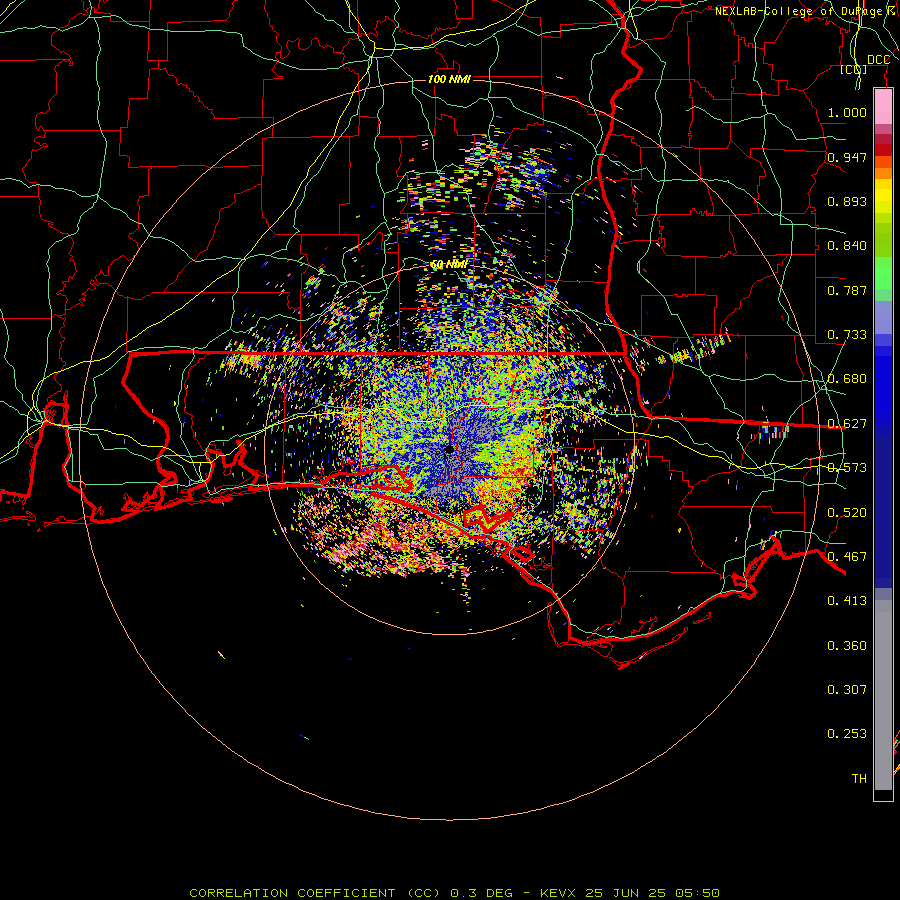Select the 0.787 legend value

click(x=847, y=290)
